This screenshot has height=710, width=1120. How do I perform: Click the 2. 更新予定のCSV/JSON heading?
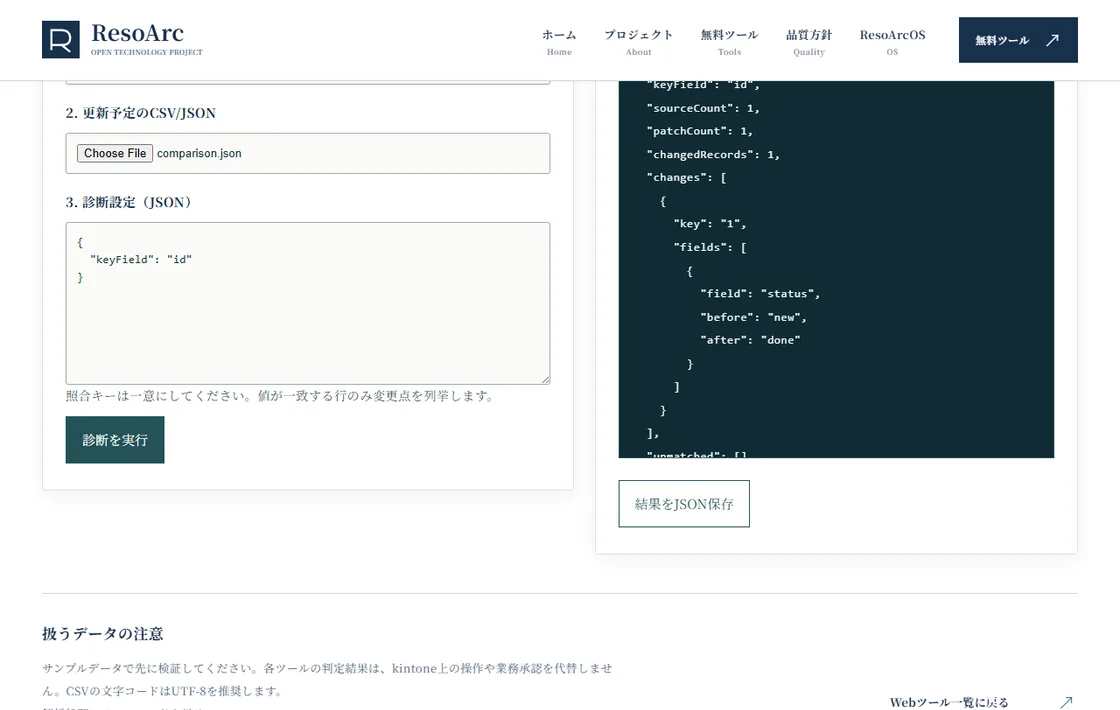pyautogui.click(x=141, y=113)
